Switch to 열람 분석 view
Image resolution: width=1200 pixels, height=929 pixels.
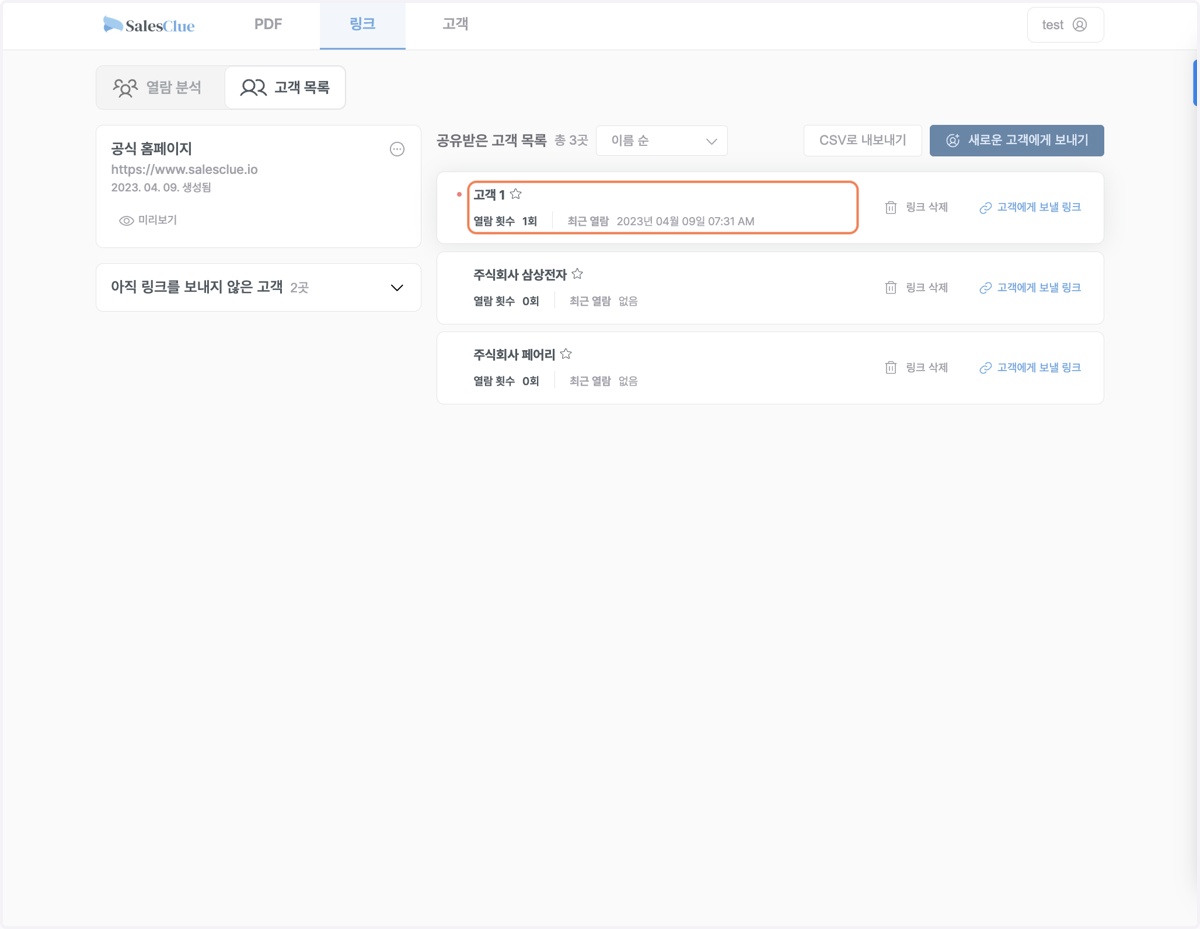click(x=159, y=88)
